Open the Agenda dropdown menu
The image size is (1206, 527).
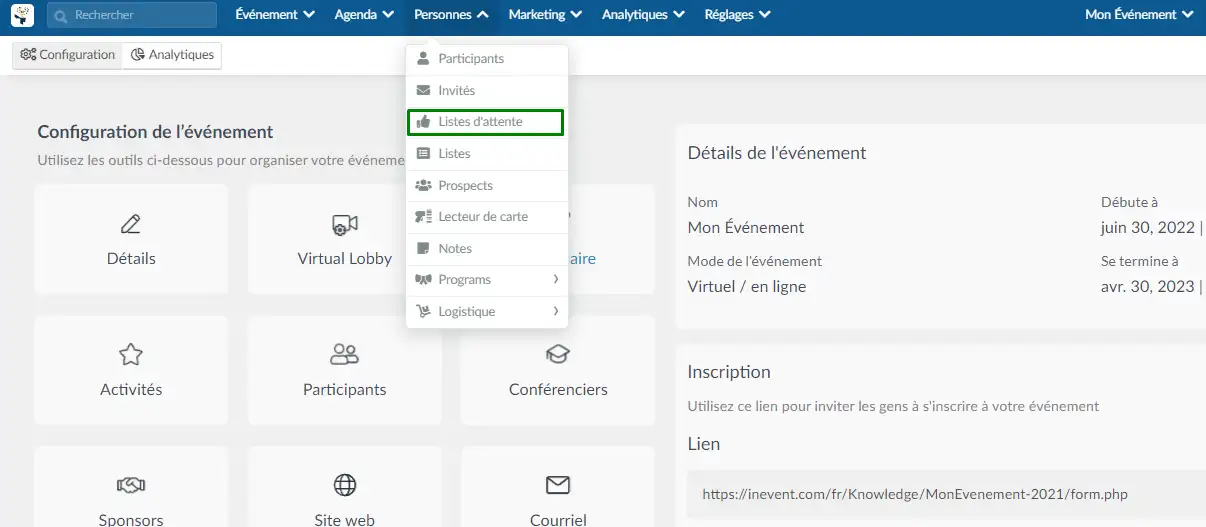click(x=364, y=15)
